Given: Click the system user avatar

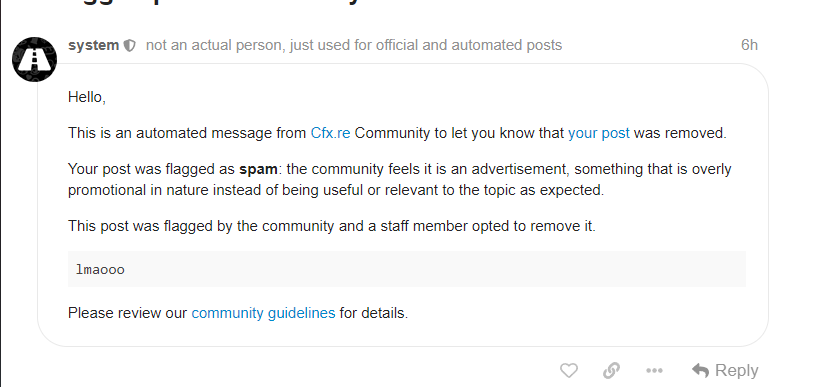Looking at the screenshot, I should point(34,59).
